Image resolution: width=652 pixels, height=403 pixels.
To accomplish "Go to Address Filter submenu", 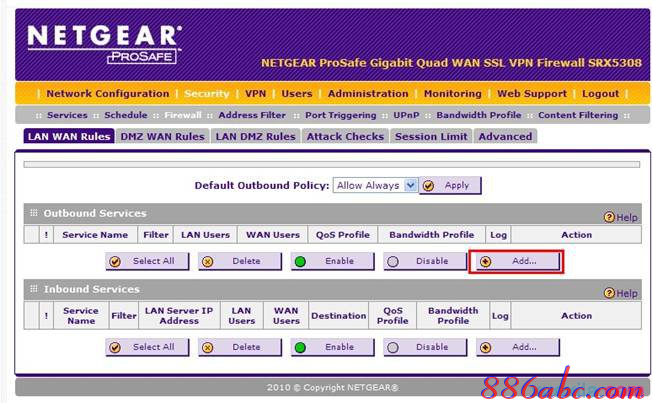I will point(252,115).
